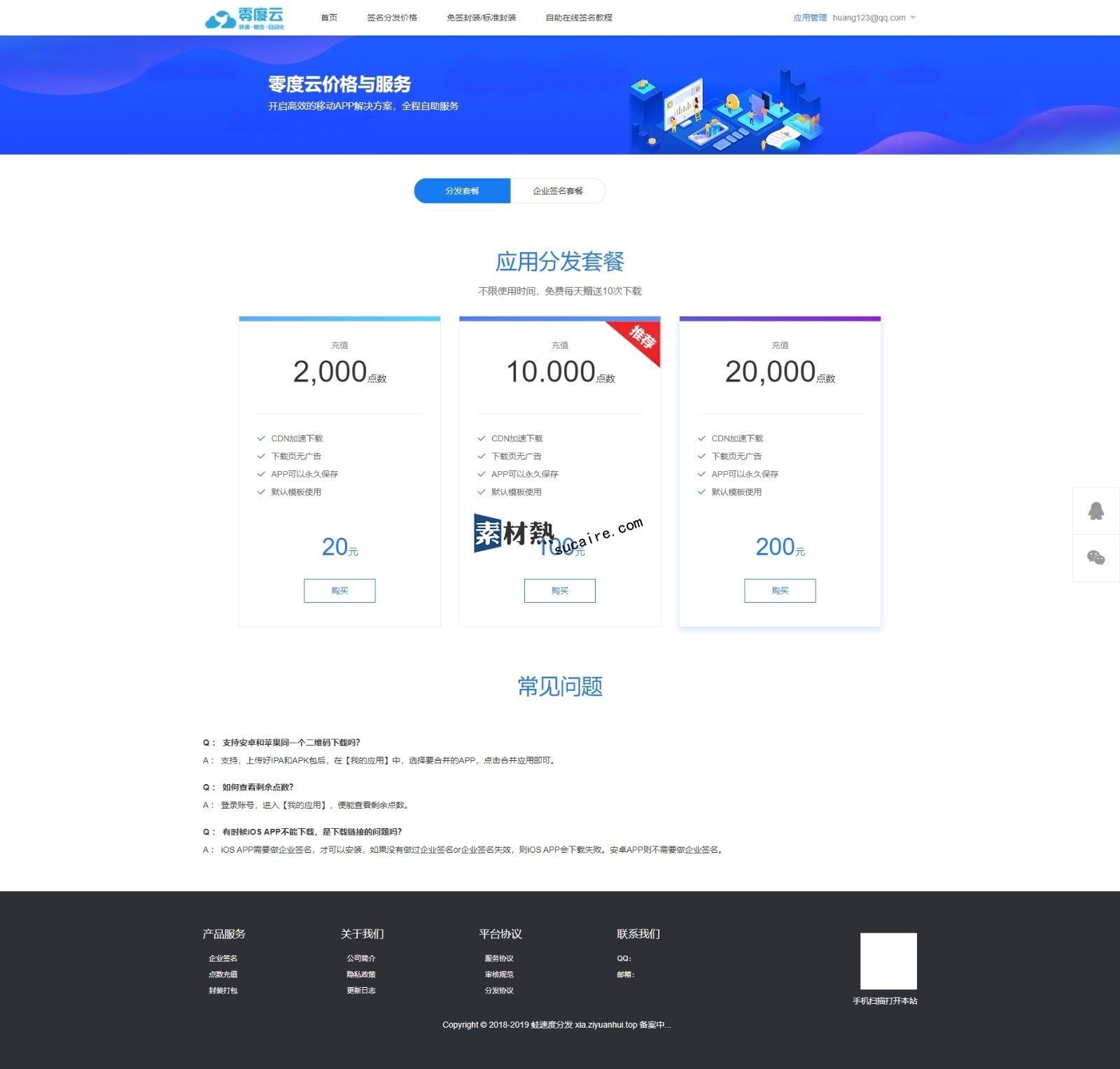Open 首页 in the top navigation
Screen dimensions: 1120x1069
pyautogui.click(x=329, y=18)
